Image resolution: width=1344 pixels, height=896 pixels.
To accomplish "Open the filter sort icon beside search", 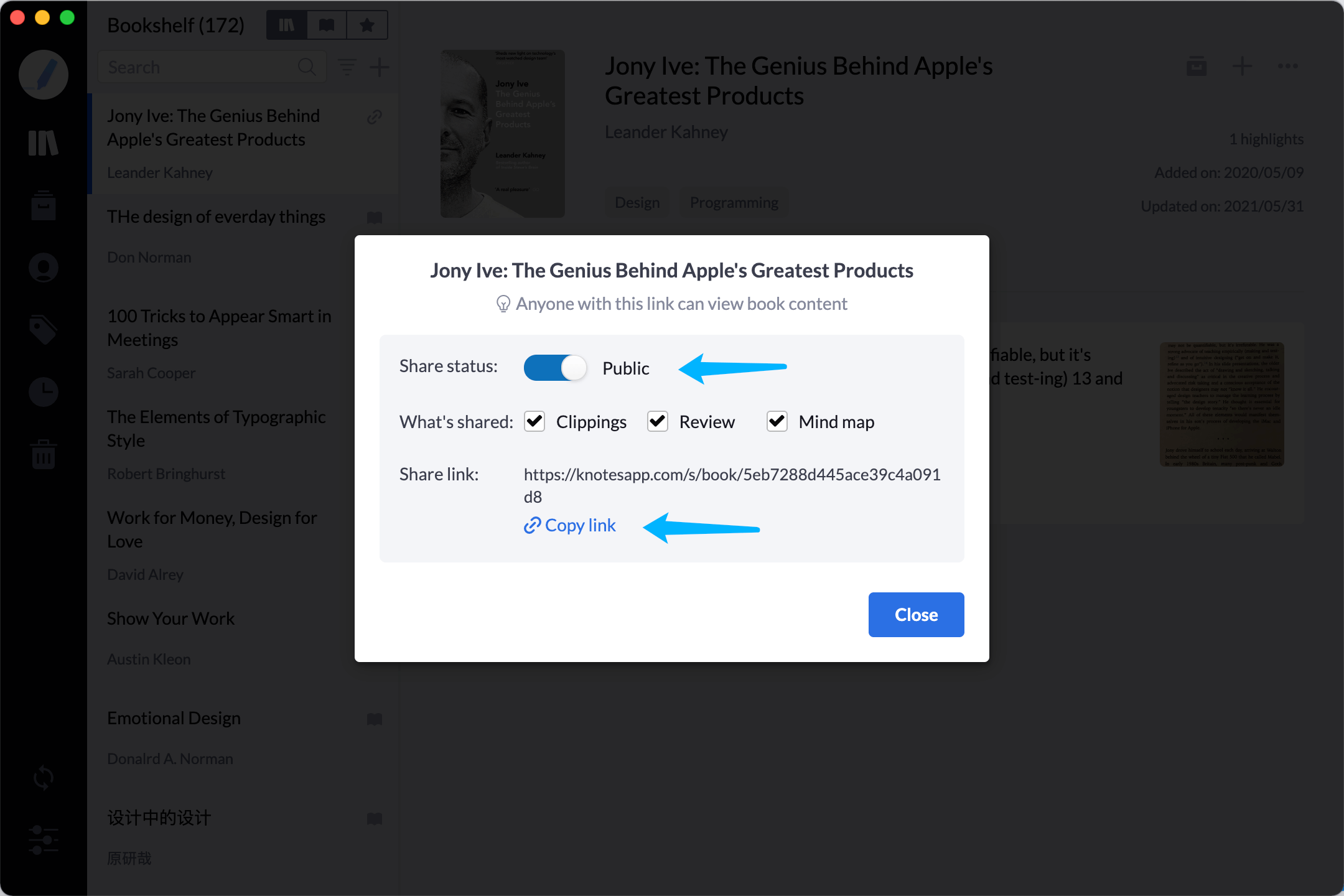I will 347,67.
